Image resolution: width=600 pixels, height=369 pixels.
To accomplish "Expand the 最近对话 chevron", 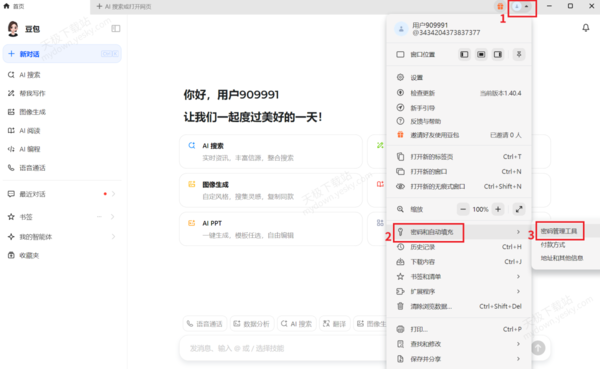I will click(x=113, y=194).
